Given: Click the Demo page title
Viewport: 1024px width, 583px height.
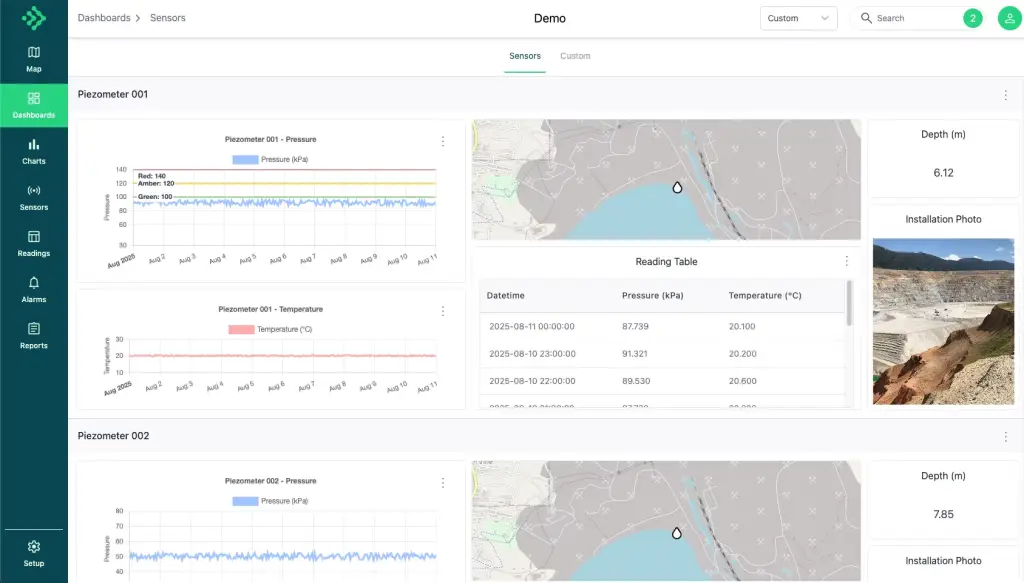Looking at the screenshot, I should (550, 18).
